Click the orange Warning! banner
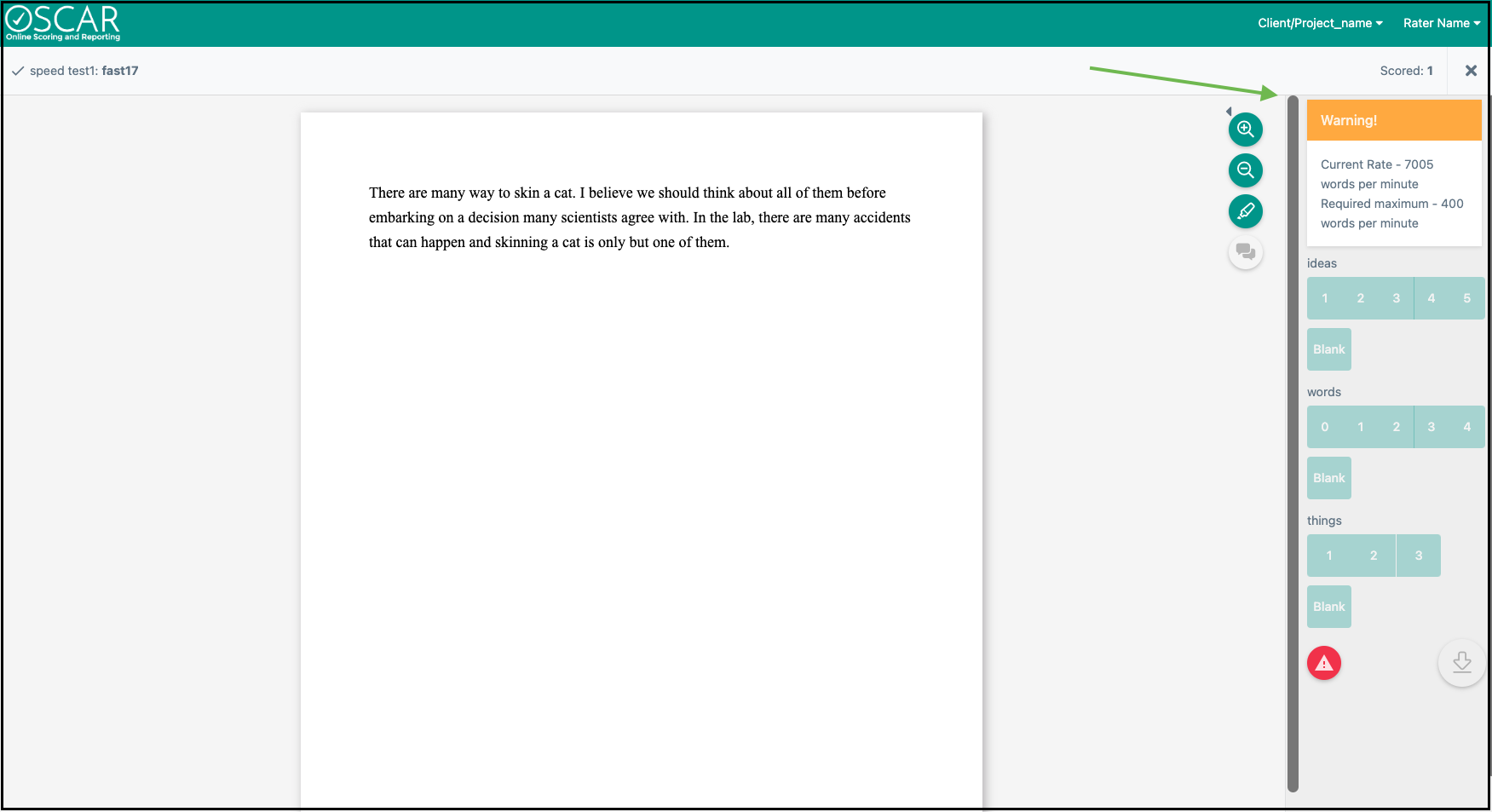Viewport: 1492px width, 812px height. 1393,121
